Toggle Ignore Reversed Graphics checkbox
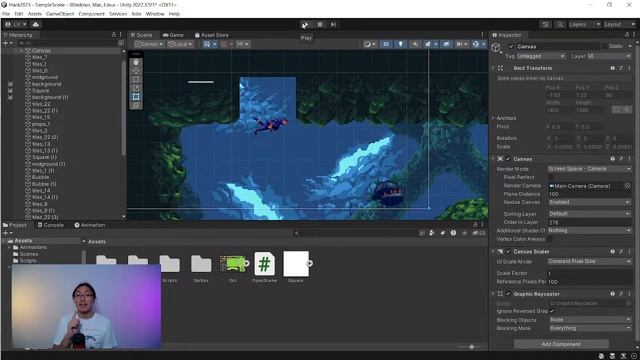Viewport: 640px width, 360px height. (x=552, y=311)
